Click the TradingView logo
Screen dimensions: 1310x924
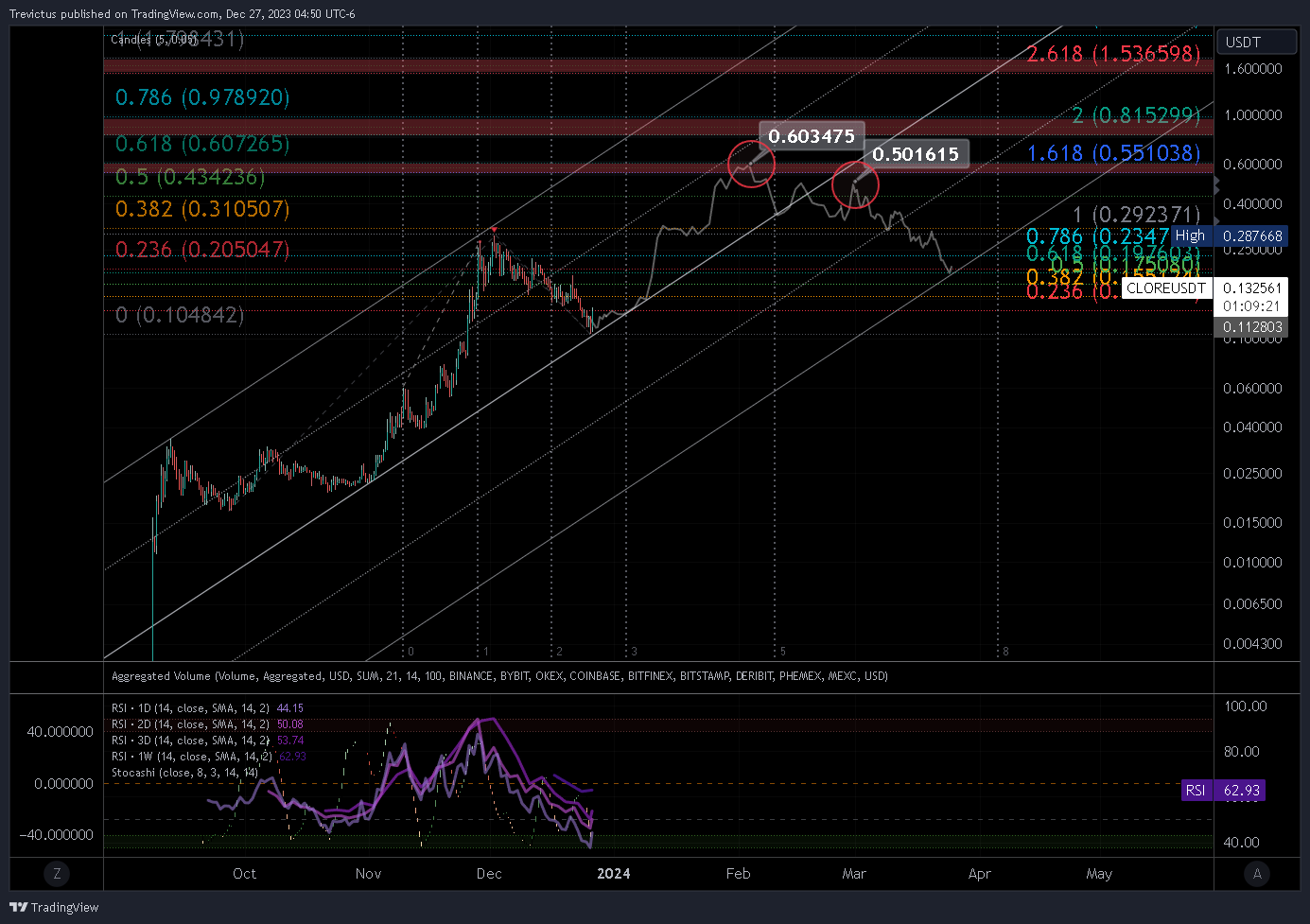(54, 907)
